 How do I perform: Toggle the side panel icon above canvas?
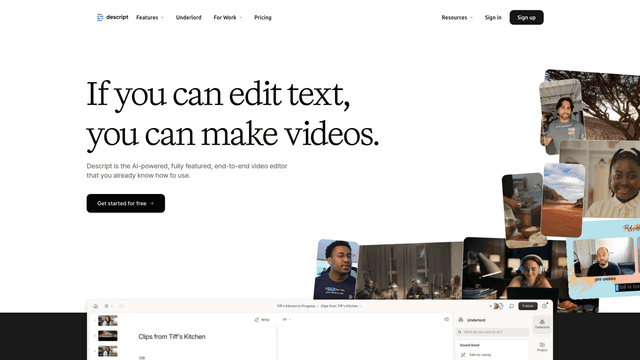pyautogui.click(x=447, y=320)
